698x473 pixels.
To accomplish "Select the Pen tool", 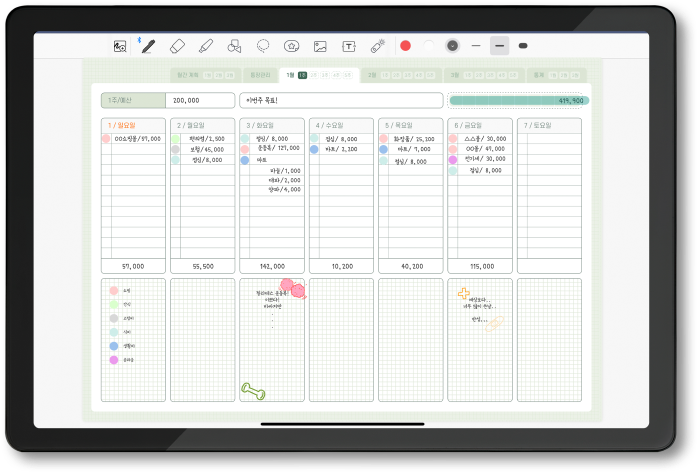I will 149,46.
